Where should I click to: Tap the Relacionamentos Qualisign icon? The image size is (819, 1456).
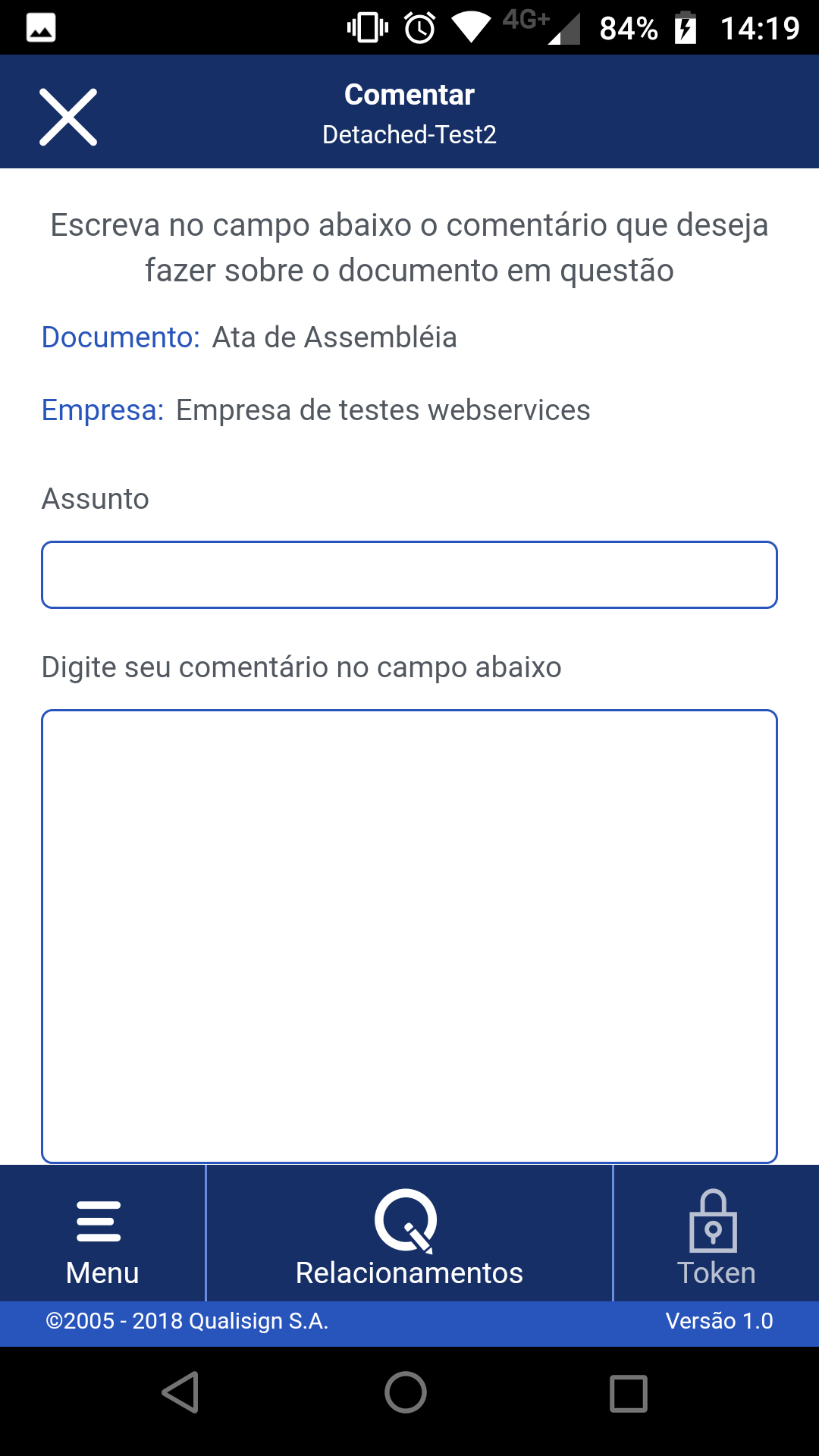pyautogui.click(x=408, y=1221)
